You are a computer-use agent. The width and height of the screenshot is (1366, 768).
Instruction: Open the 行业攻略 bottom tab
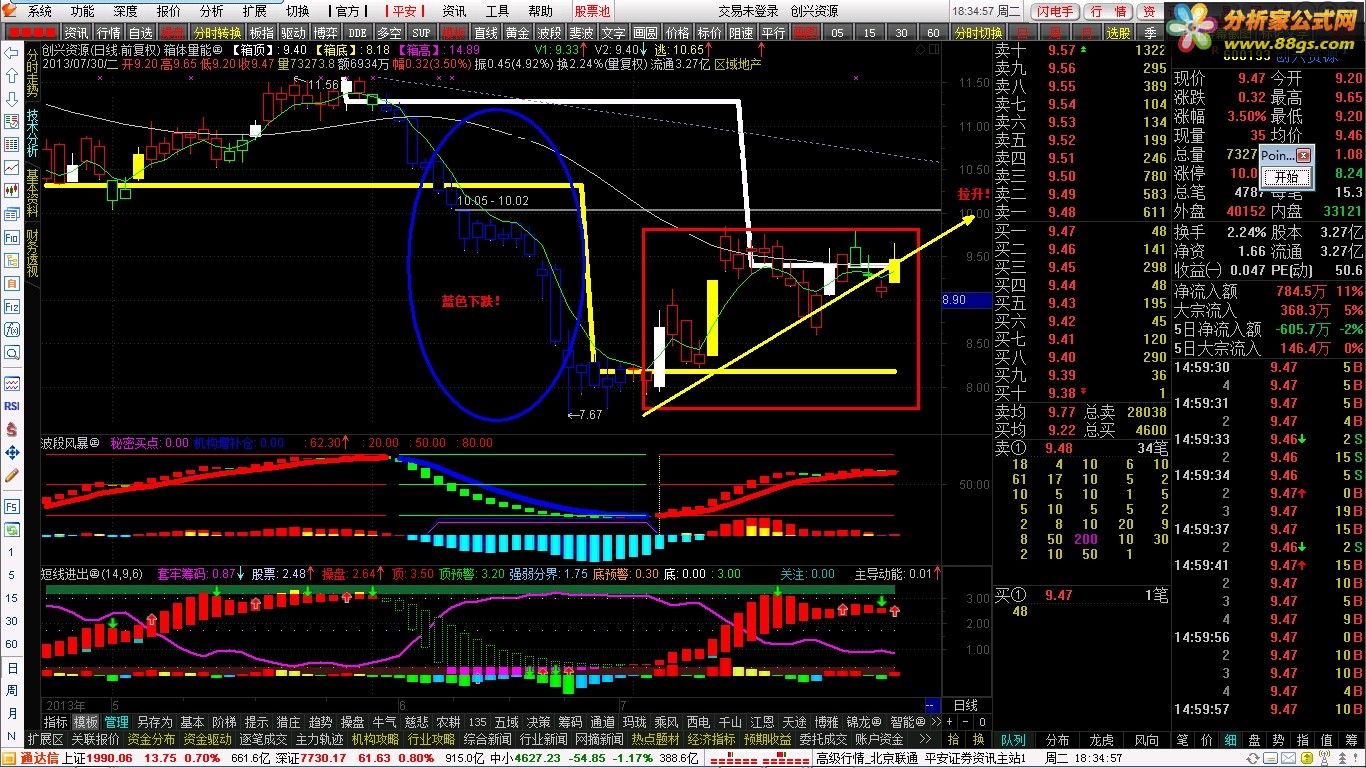(x=431, y=739)
